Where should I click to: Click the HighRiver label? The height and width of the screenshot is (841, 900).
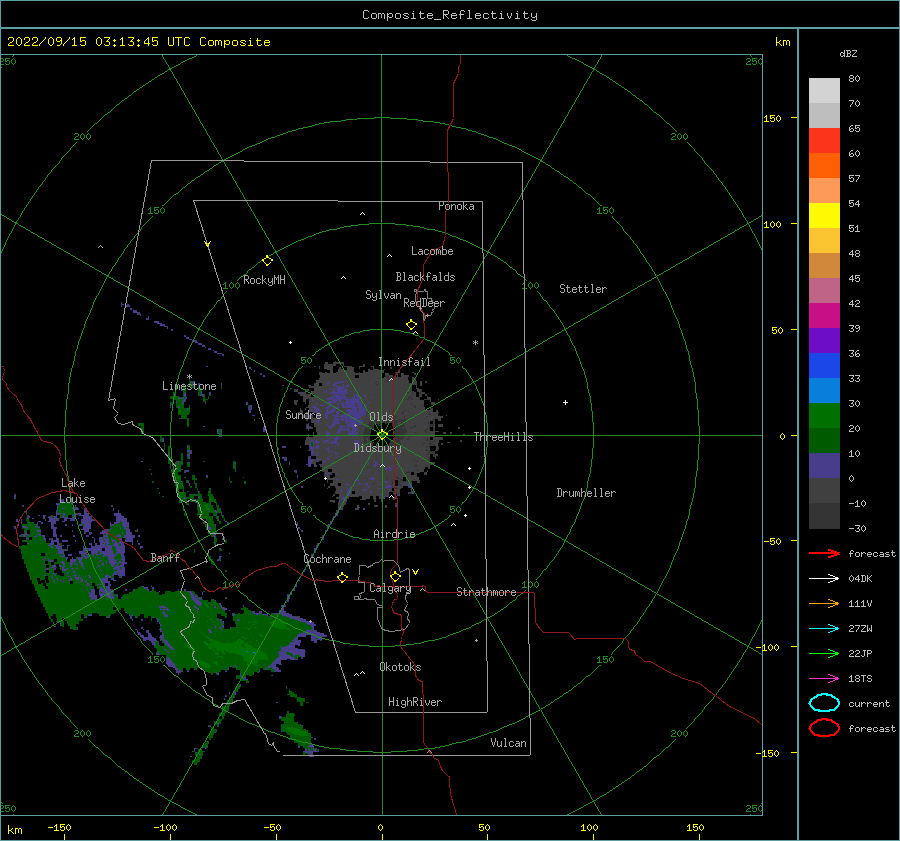[x=415, y=702]
